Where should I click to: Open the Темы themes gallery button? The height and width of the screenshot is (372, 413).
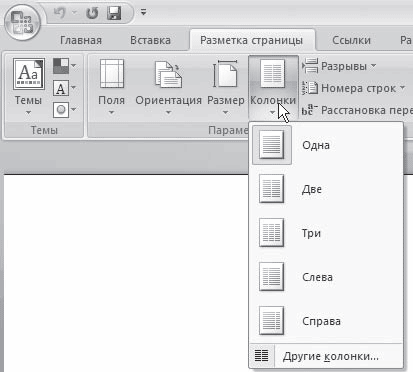28,87
